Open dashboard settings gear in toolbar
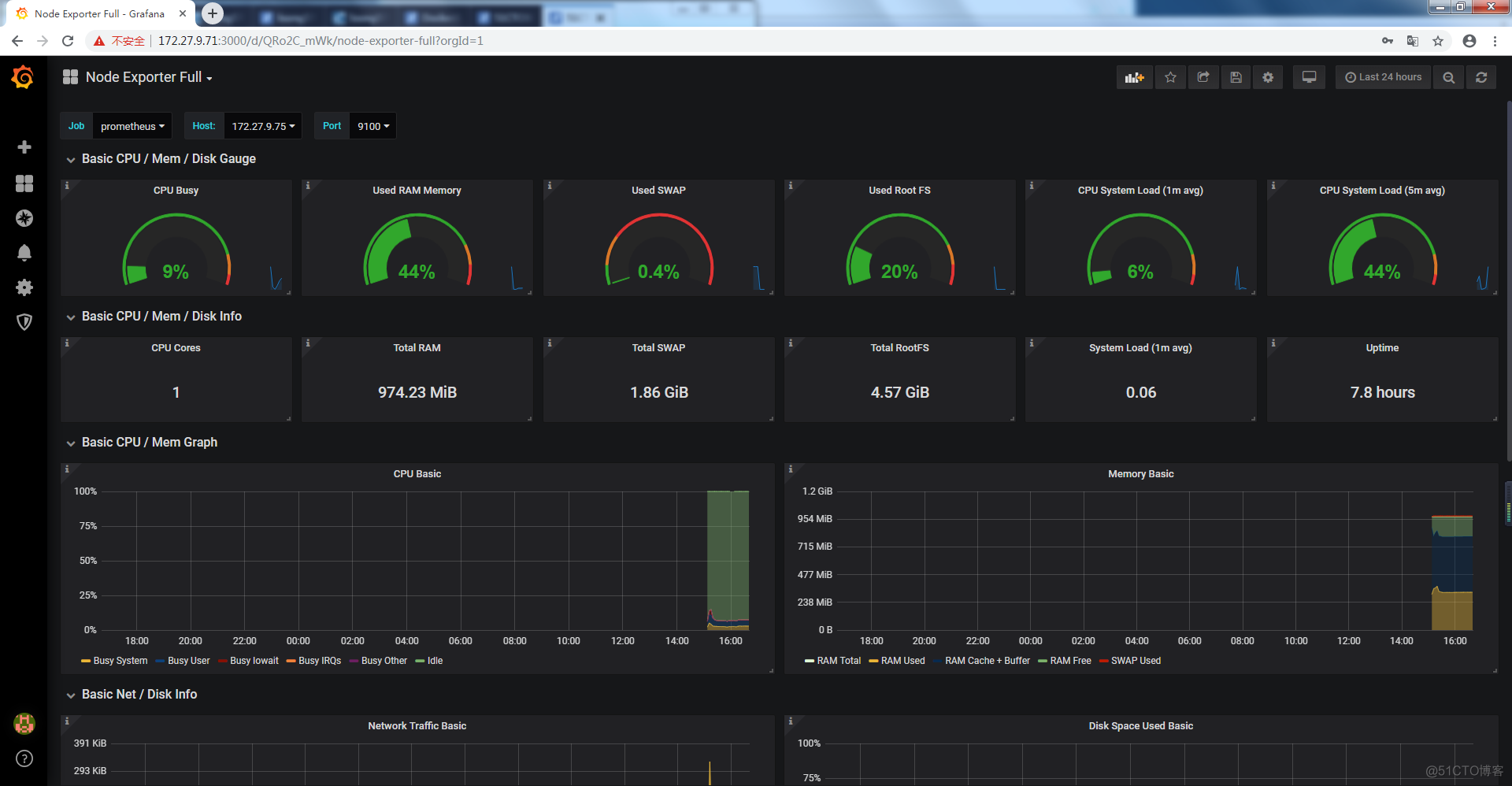The image size is (1512, 786). point(1268,77)
